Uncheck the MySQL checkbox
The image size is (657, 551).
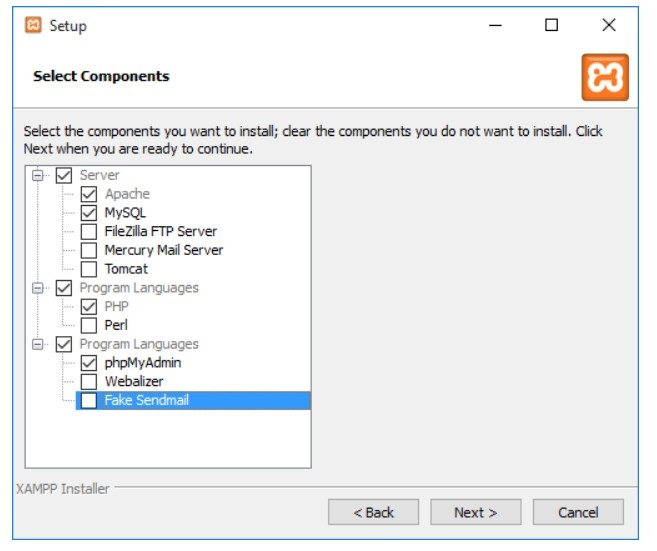[89, 213]
